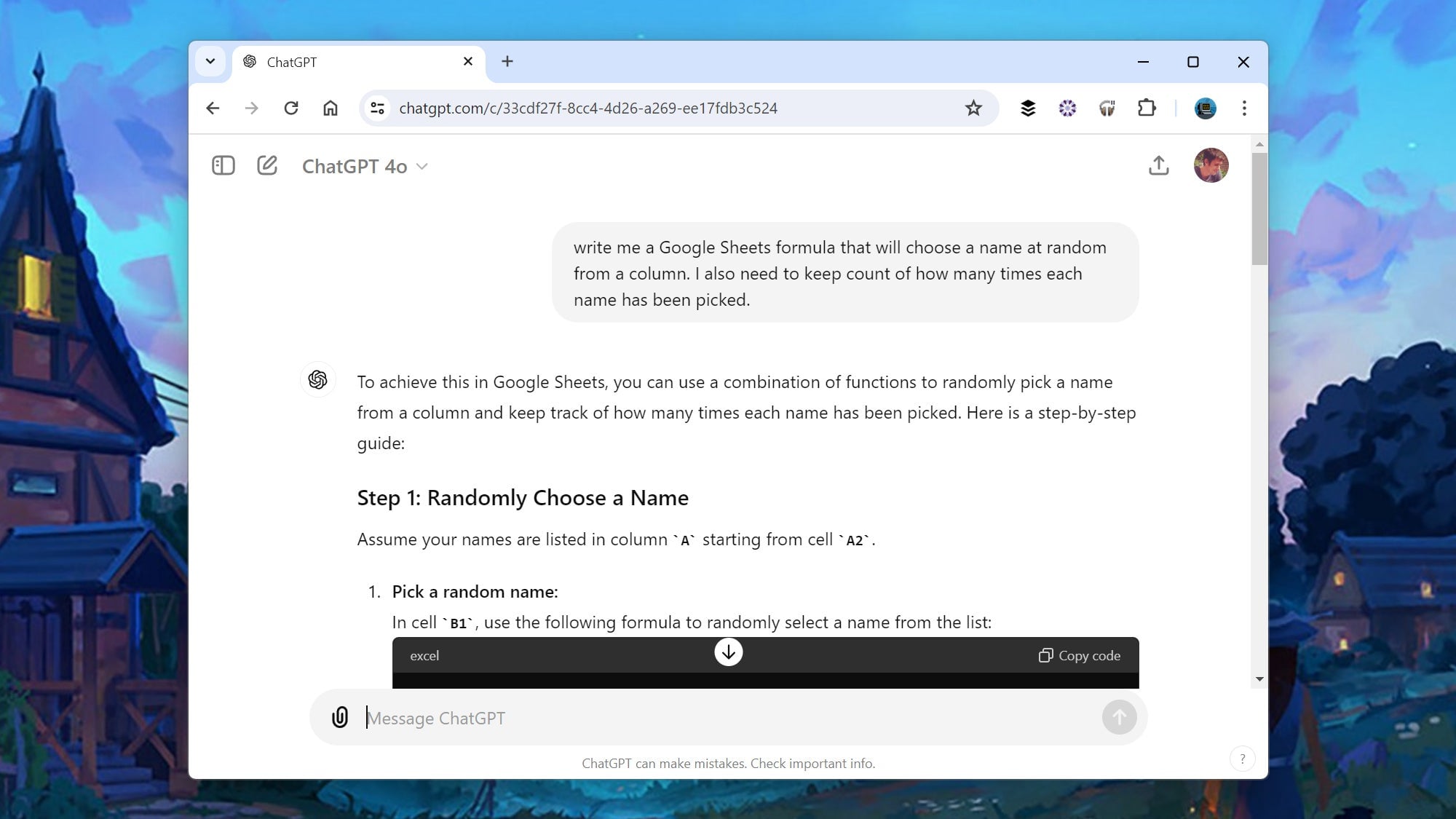This screenshot has width=1456, height=819.
Task: Toggle the ChatGPT sidebar panel icon
Action: (x=223, y=166)
